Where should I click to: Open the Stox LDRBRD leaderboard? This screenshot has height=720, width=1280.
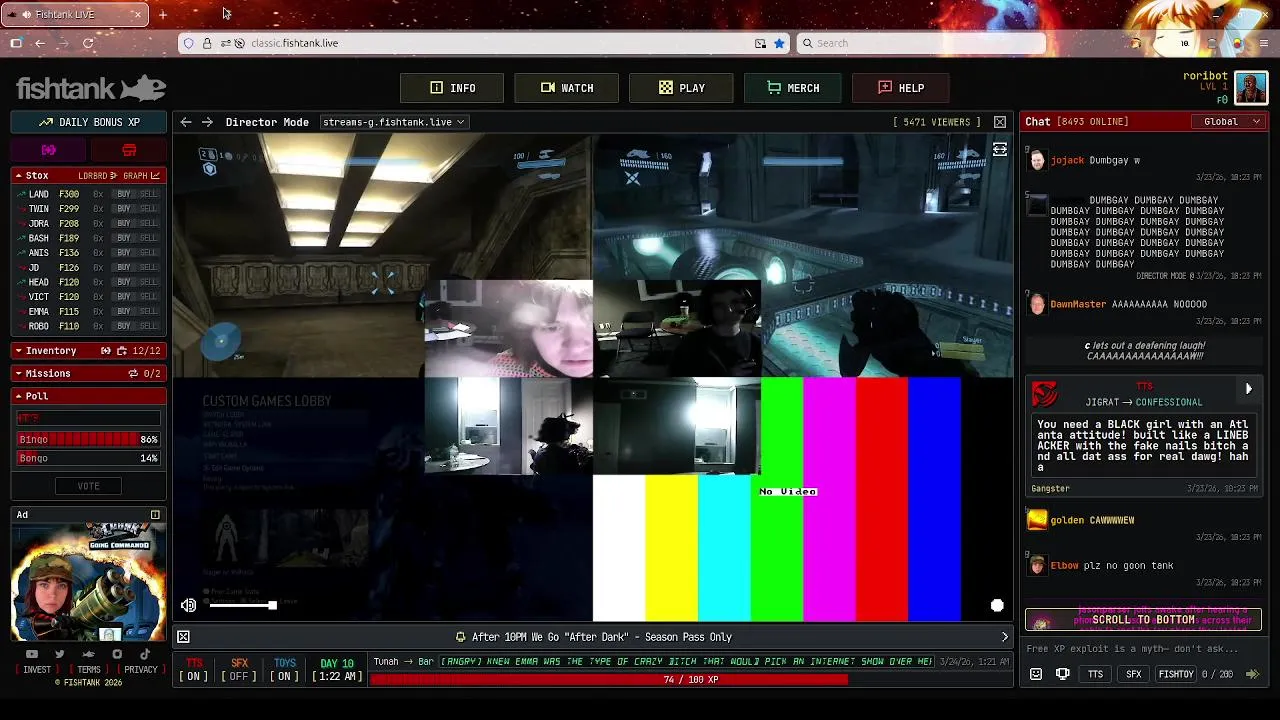point(98,176)
